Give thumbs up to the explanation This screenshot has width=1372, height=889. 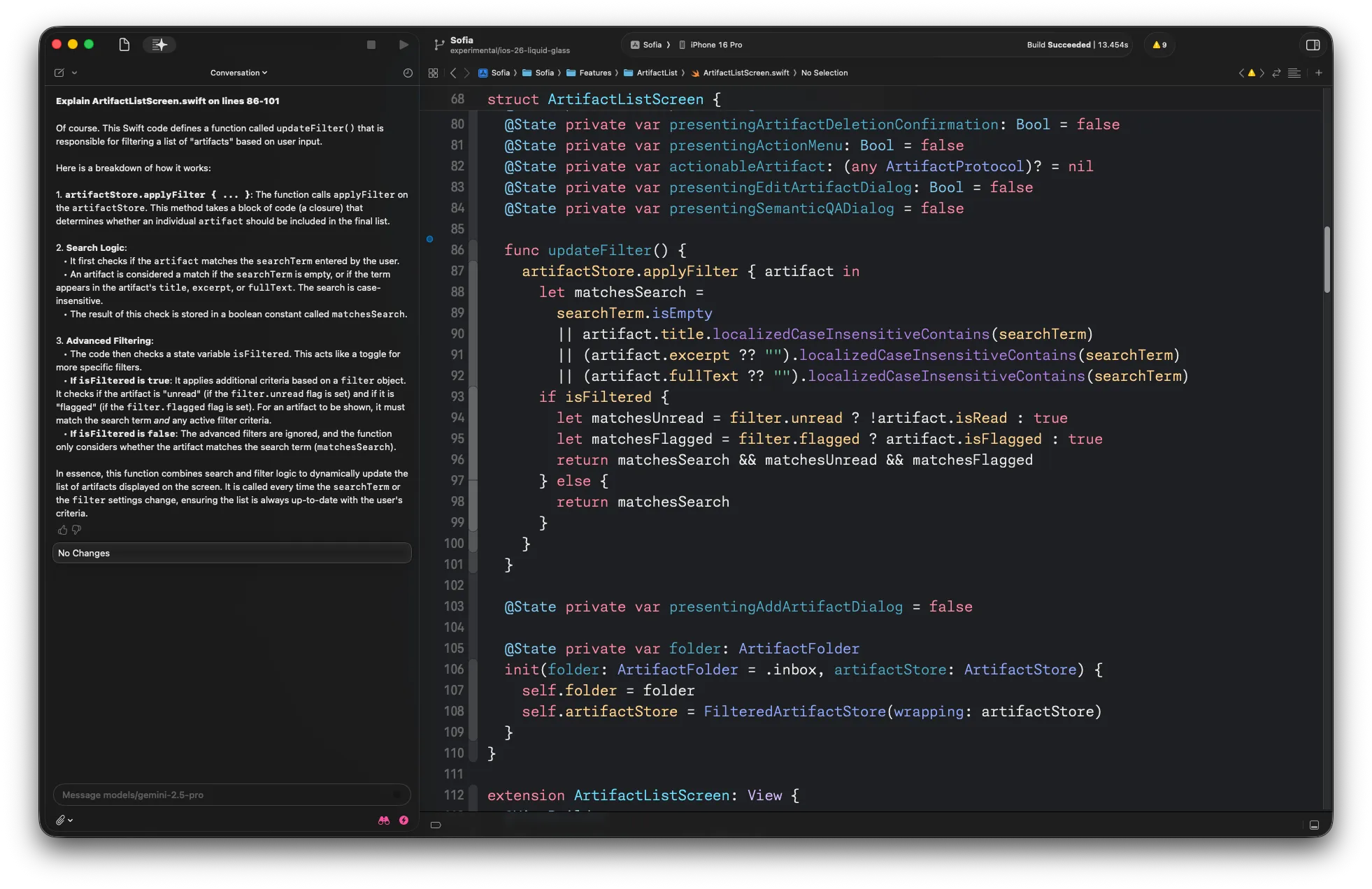click(x=62, y=530)
